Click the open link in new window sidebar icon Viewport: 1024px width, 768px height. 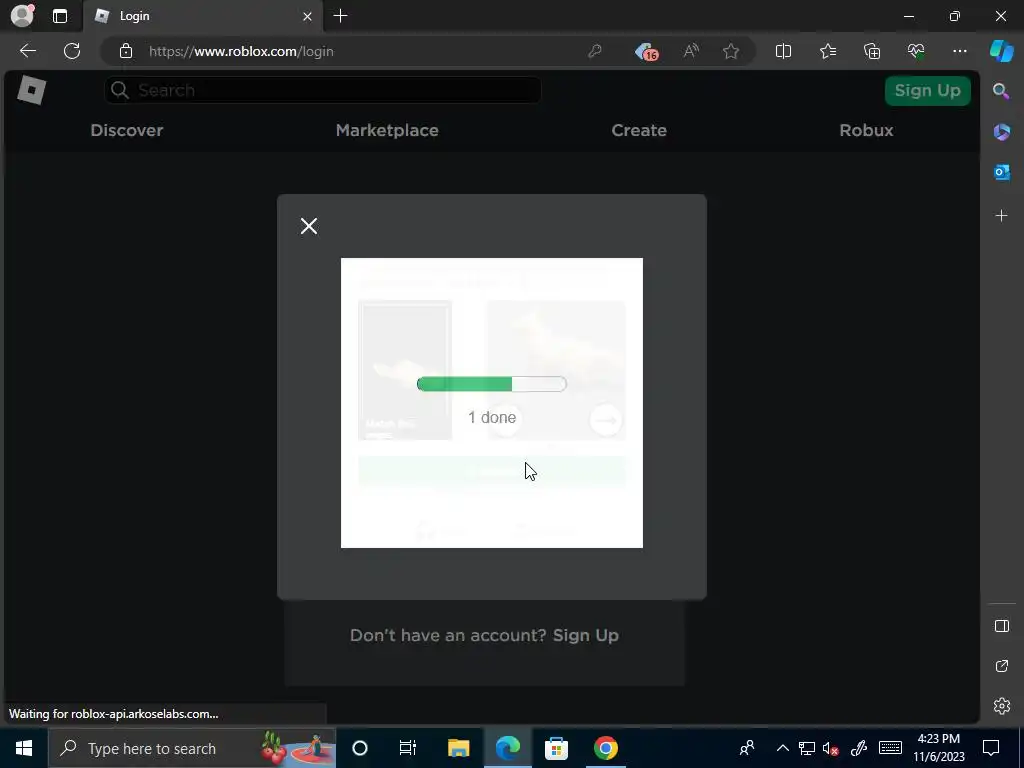pyautogui.click(x=1001, y=666)
